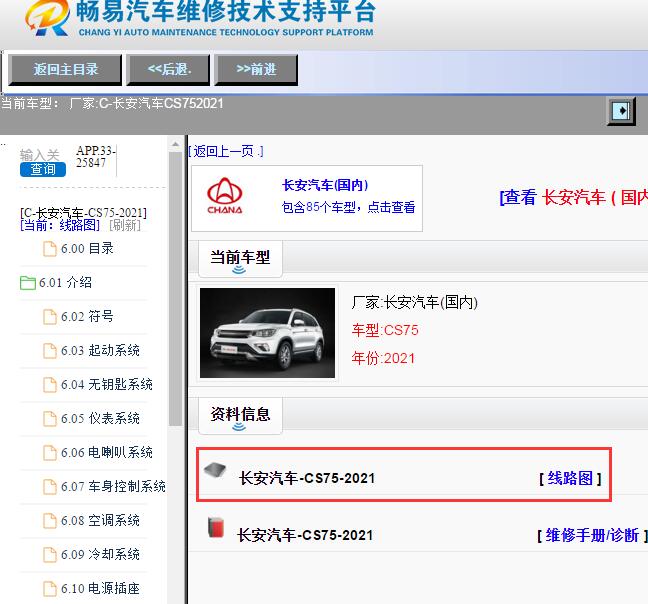Image resolution: width=648 pixels, height=604 pixels.
Task: Click the [刷新] refresh link
Action: (x=125, y=225)
